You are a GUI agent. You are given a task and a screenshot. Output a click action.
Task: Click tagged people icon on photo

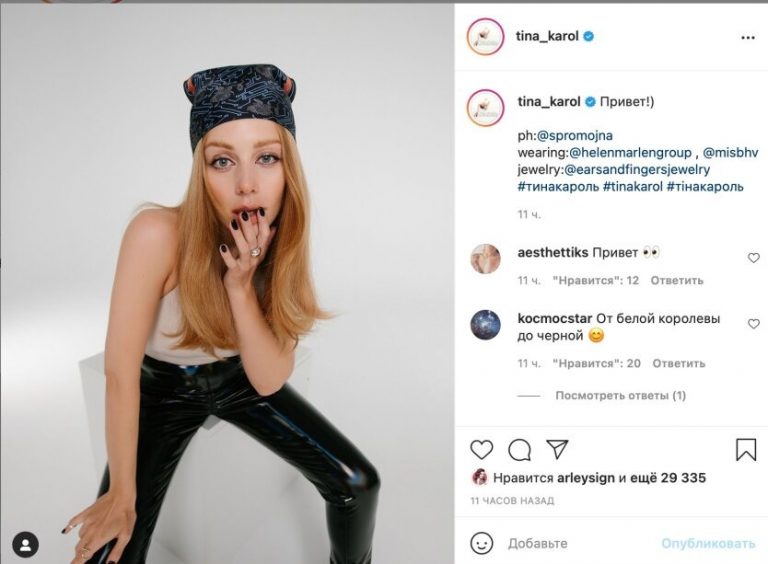[25, 544]
